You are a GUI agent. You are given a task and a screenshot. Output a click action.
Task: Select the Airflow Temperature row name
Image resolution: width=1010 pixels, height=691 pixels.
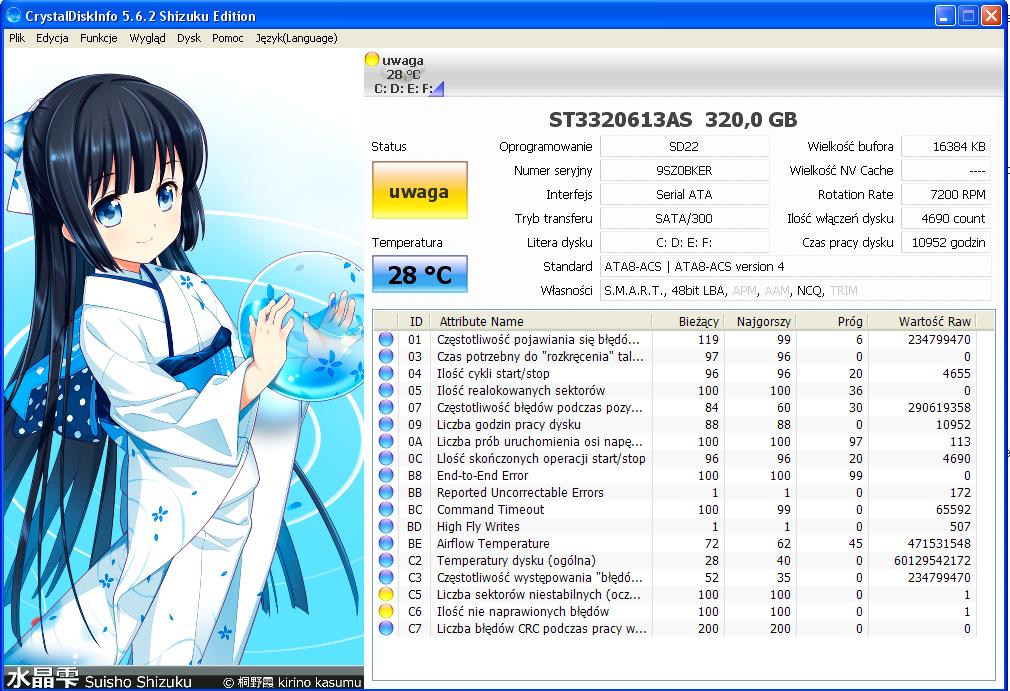point(493,544)
